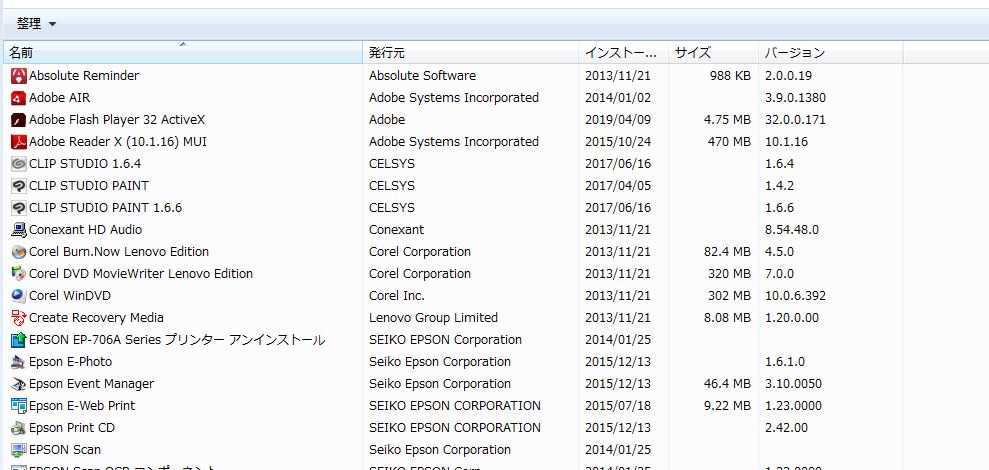Click the 1.20.0.00 version cell
Image resolution: width=989 pixels, height=470 pixels.
792,318
